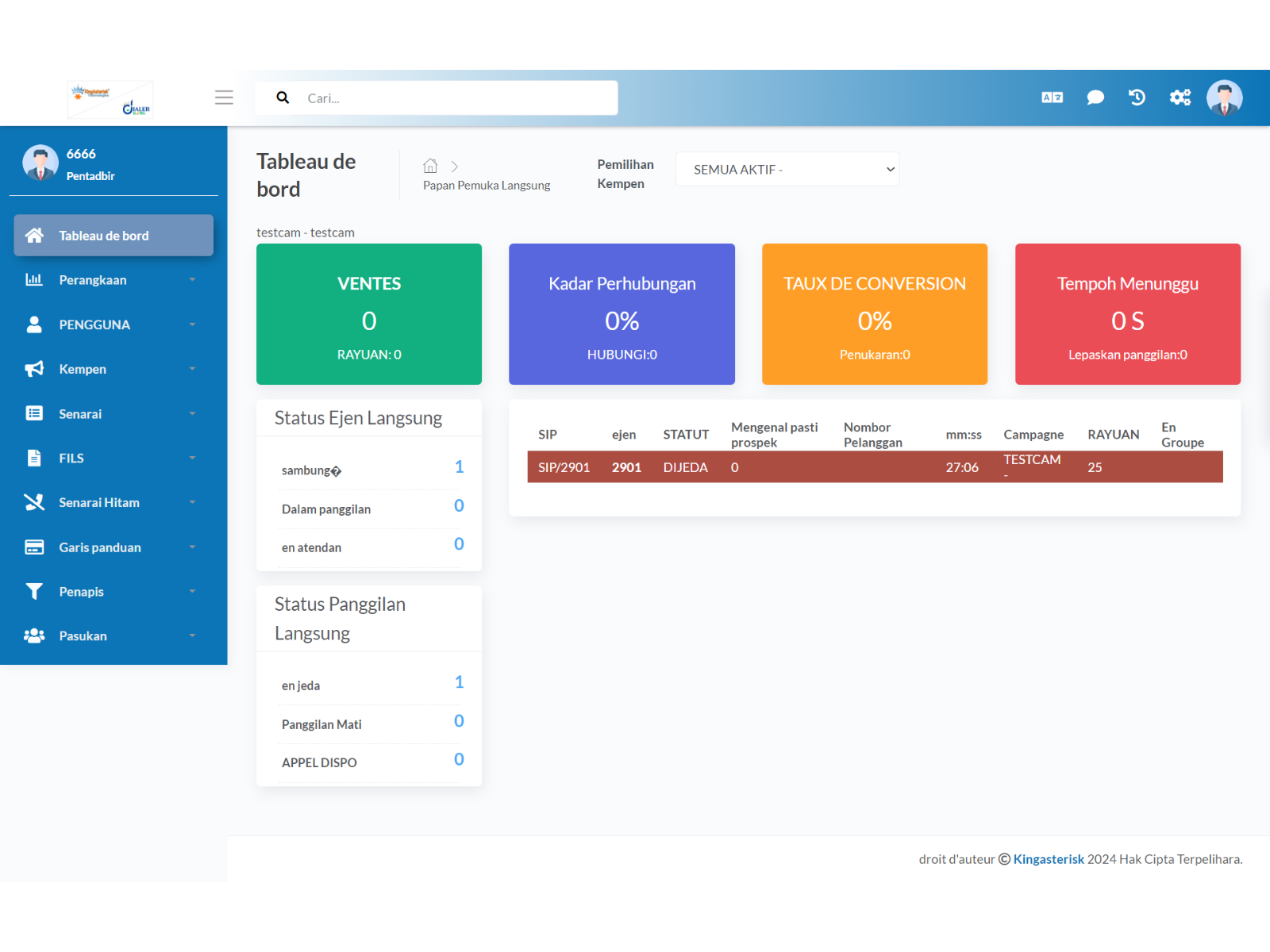Image resolution: width=1270 pixels, height=952 pixels.
Task: Click the home breadcrumb icon
Action: (430, 165)
